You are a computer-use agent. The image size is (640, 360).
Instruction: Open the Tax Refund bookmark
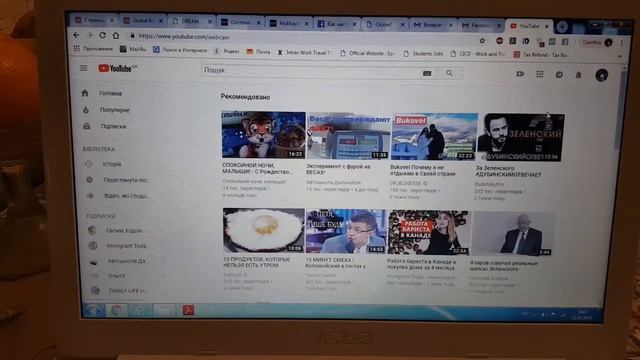point(540,55)
